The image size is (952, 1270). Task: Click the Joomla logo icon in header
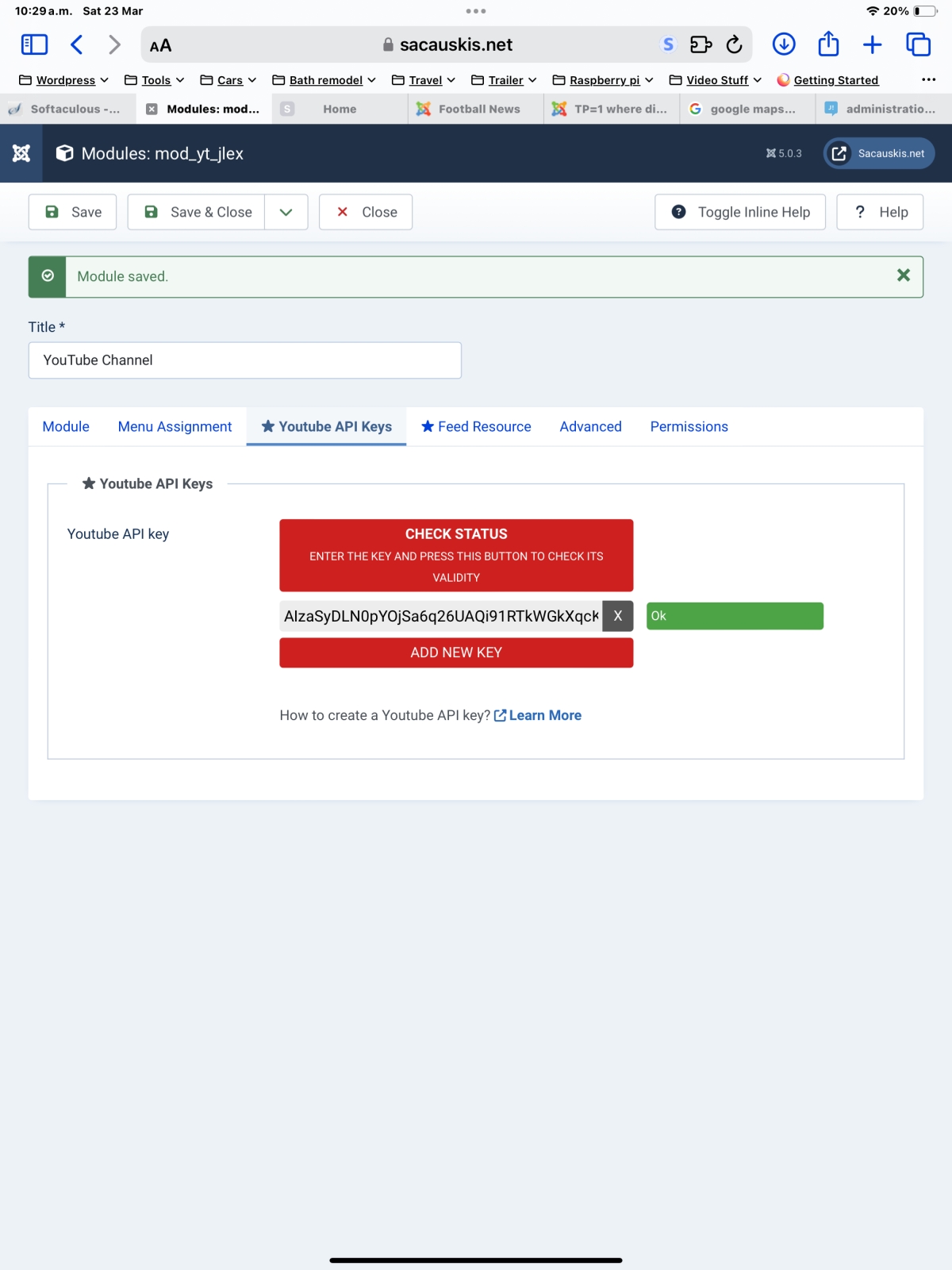[21, 153]
